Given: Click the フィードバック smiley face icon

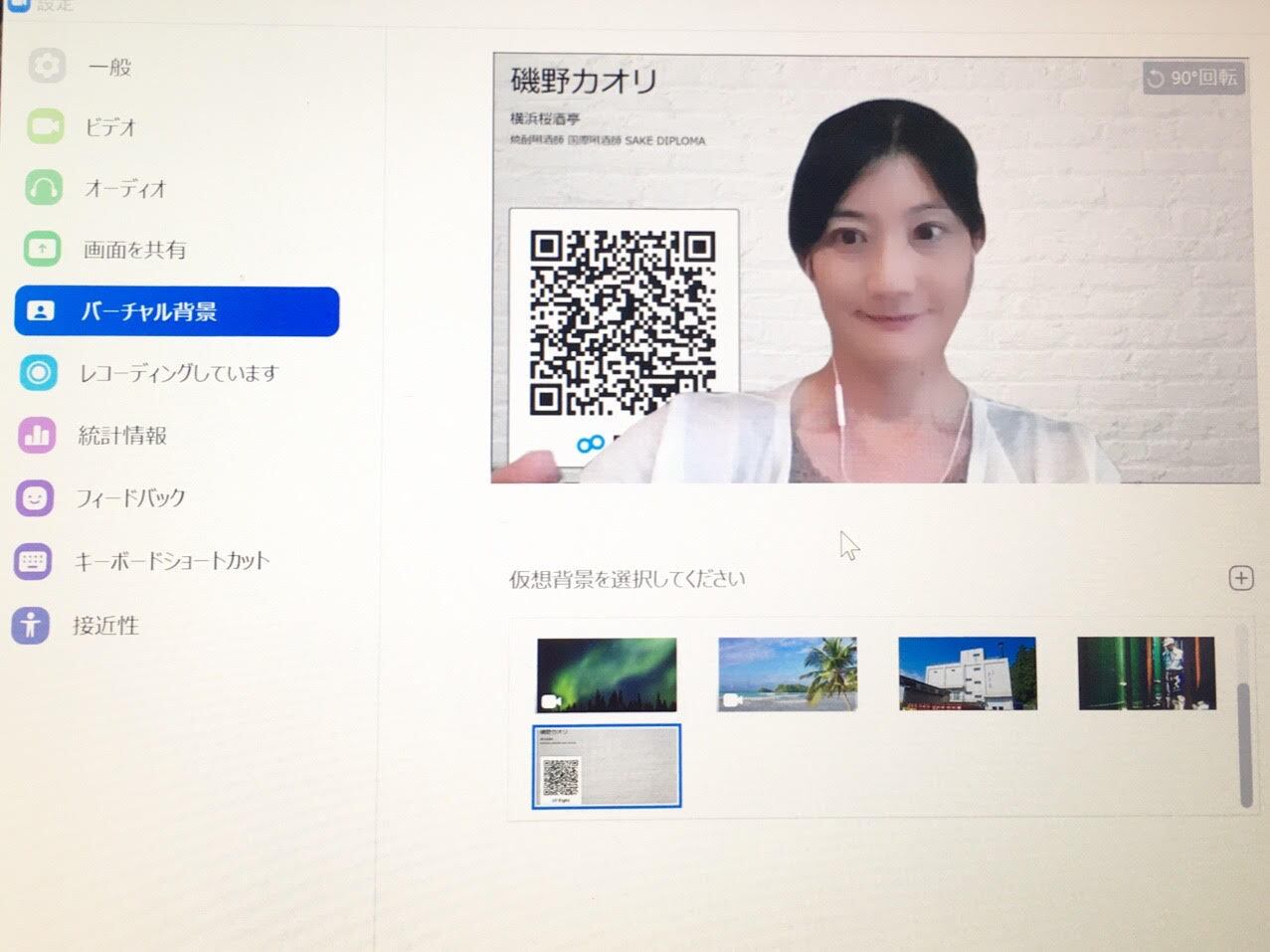Looking at the screenshot, I should [x=37, y=497].
